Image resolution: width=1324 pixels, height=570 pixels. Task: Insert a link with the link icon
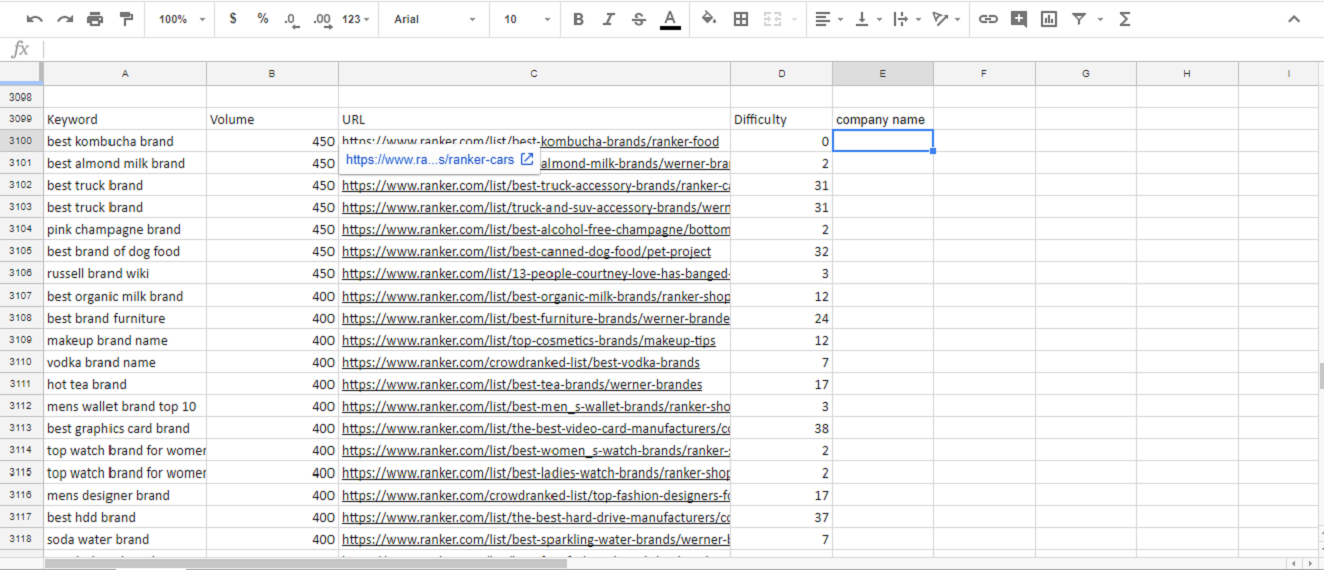point(988,19)
